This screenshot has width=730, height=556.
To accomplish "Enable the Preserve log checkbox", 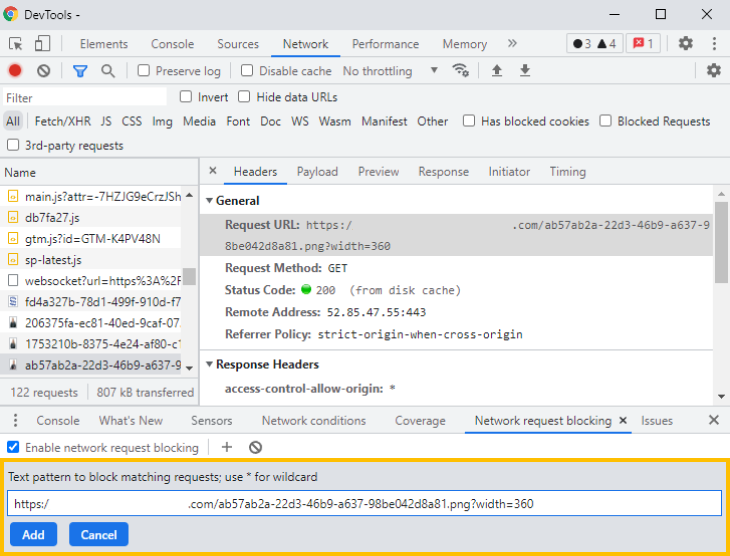I will [144, 71].
